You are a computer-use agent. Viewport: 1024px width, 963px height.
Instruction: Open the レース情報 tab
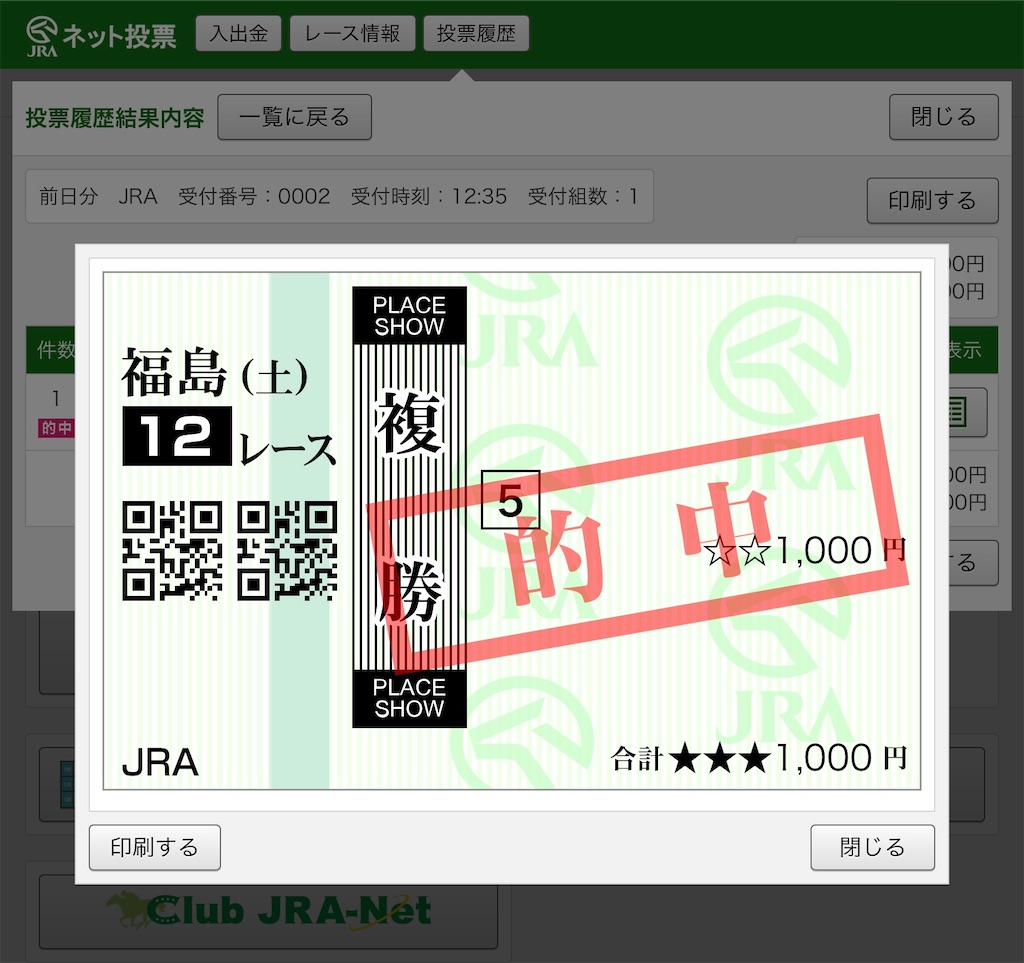(x=352, y=33)
